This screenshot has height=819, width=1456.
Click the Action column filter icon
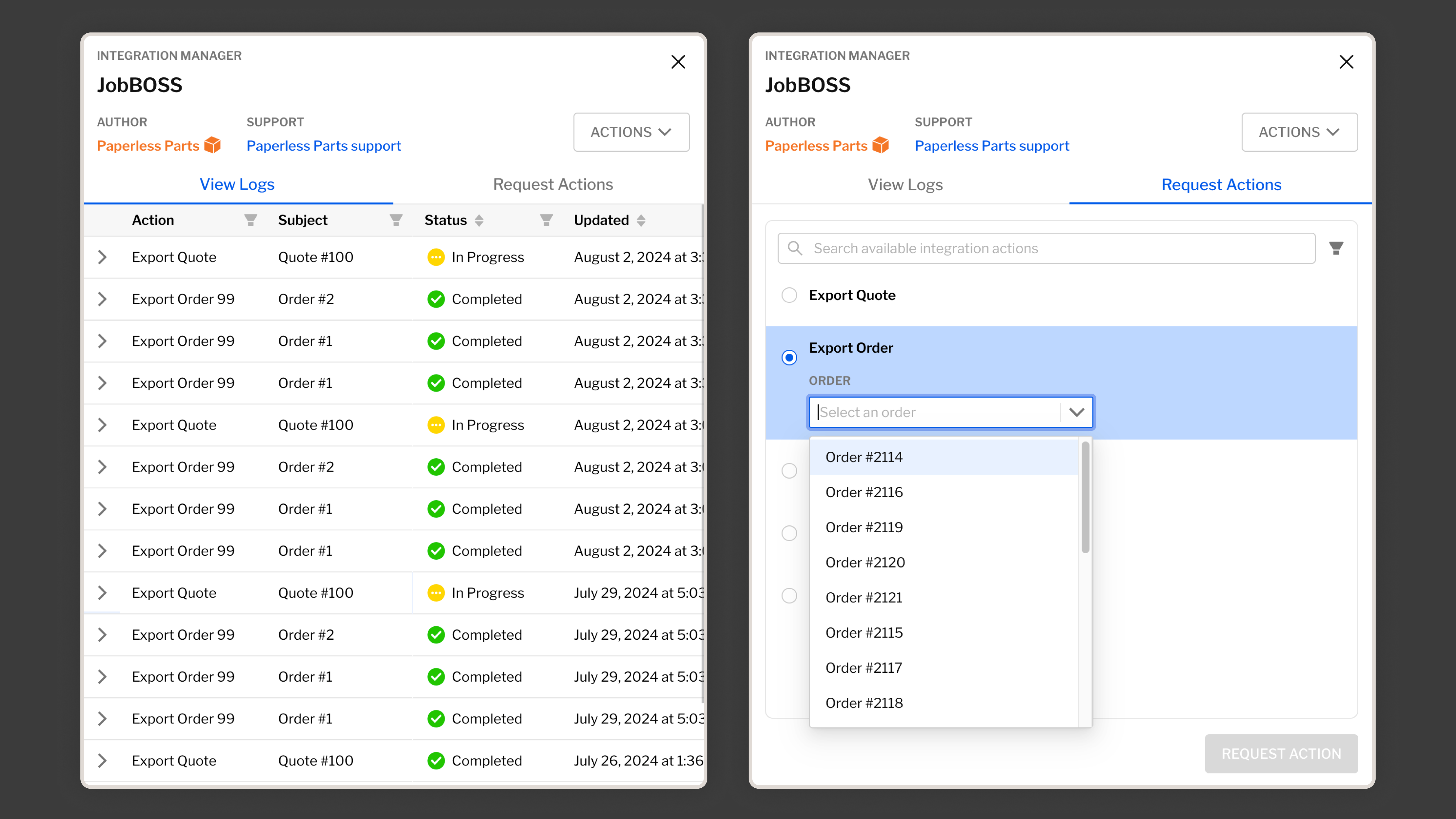(250, 220)
